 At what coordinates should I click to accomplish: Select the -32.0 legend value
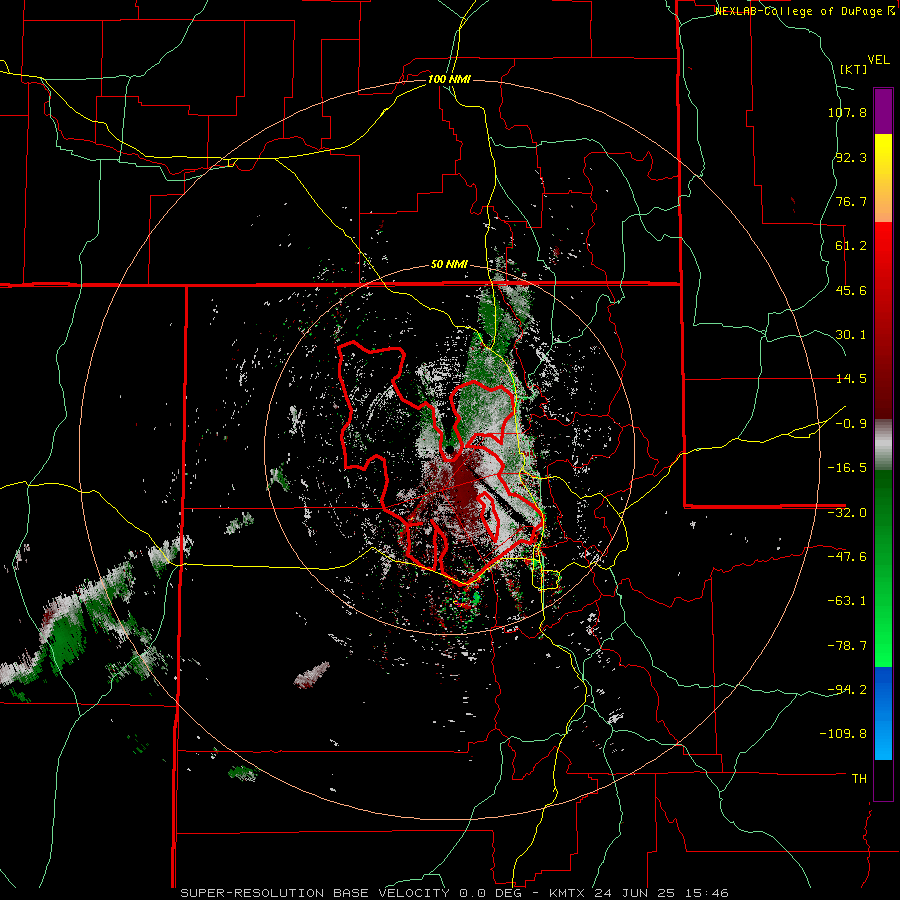(x=847, y=513)
